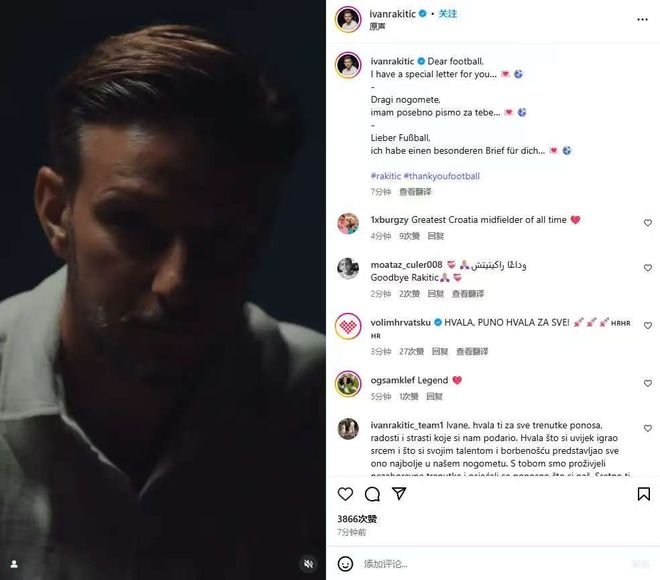
Task: Open the comment bubble icon below the post
Action: point(372,494)
